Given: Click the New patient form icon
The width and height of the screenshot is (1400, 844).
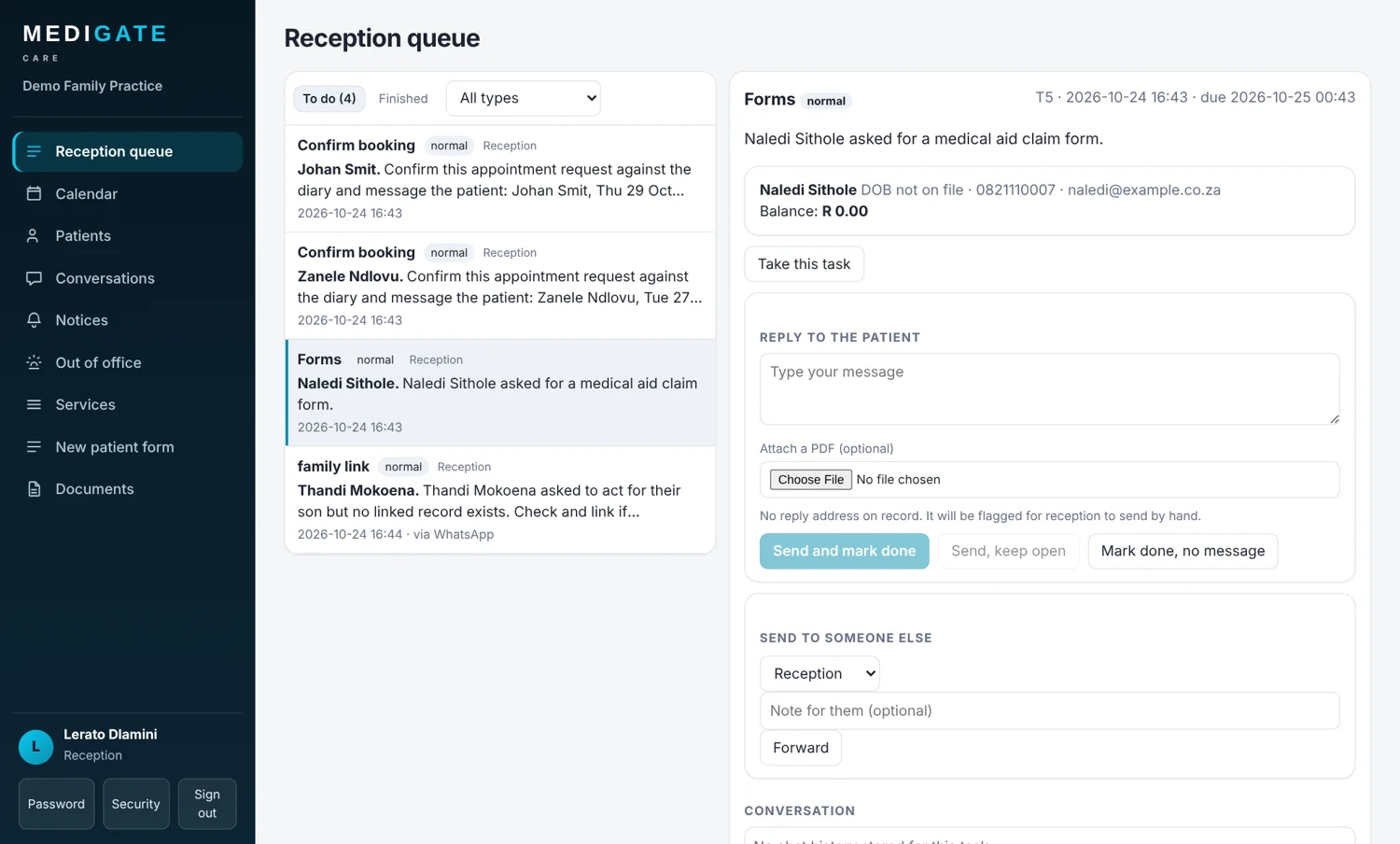Looking at the screenshot, I should (34, 446).
